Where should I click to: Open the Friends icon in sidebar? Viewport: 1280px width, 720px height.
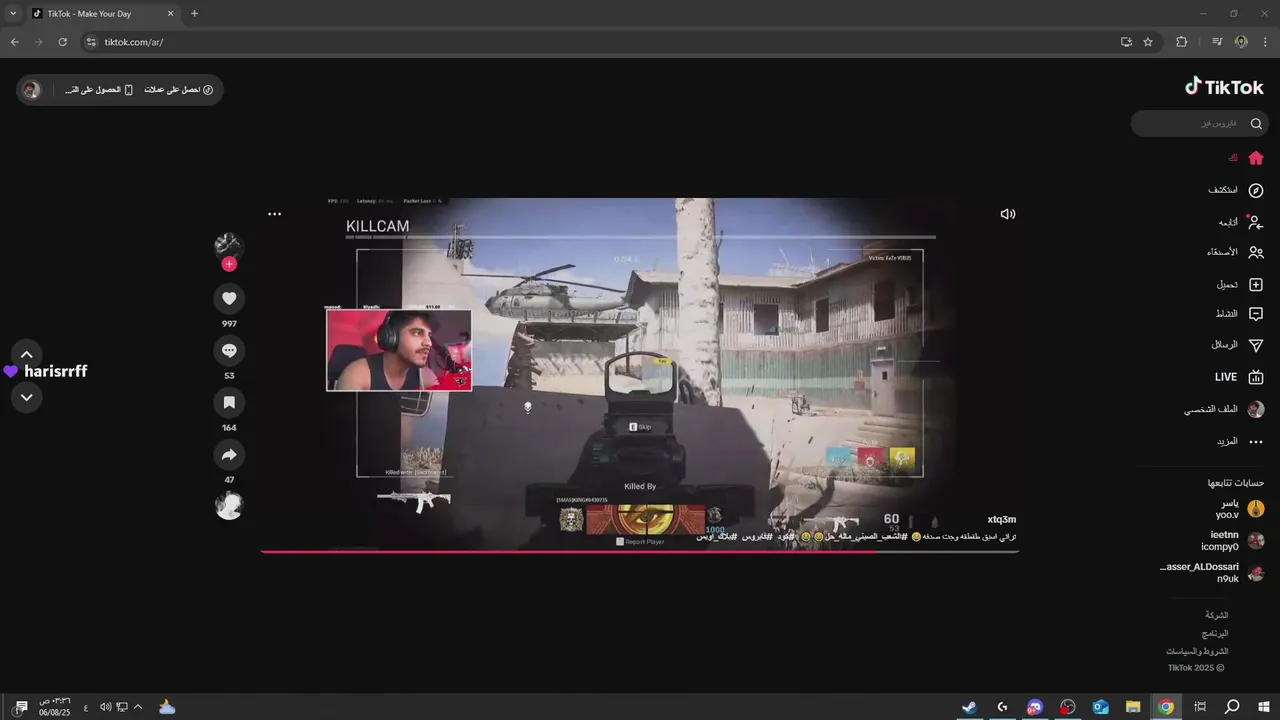click(1256, 252)
